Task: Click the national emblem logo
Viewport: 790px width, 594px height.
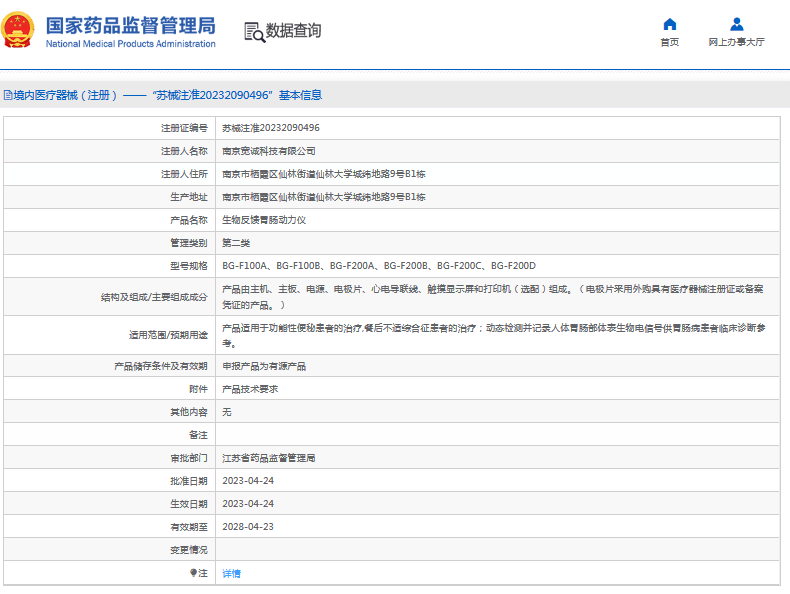Action: coord(18,30)
